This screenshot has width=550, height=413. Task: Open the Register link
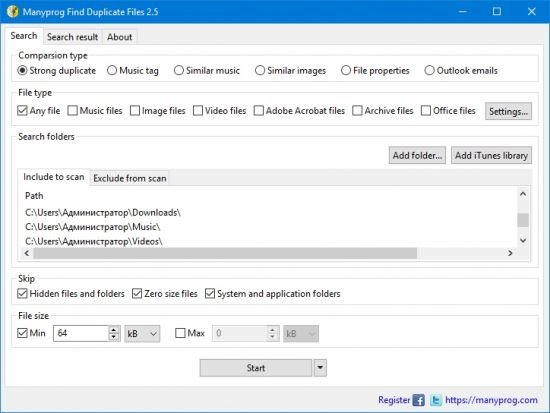click(394, 400)
